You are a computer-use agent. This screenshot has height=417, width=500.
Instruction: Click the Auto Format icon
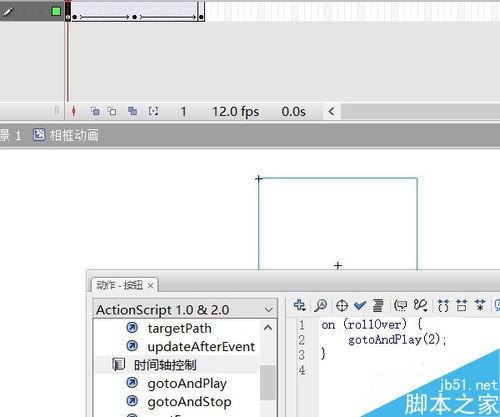[x=378, y=305]
